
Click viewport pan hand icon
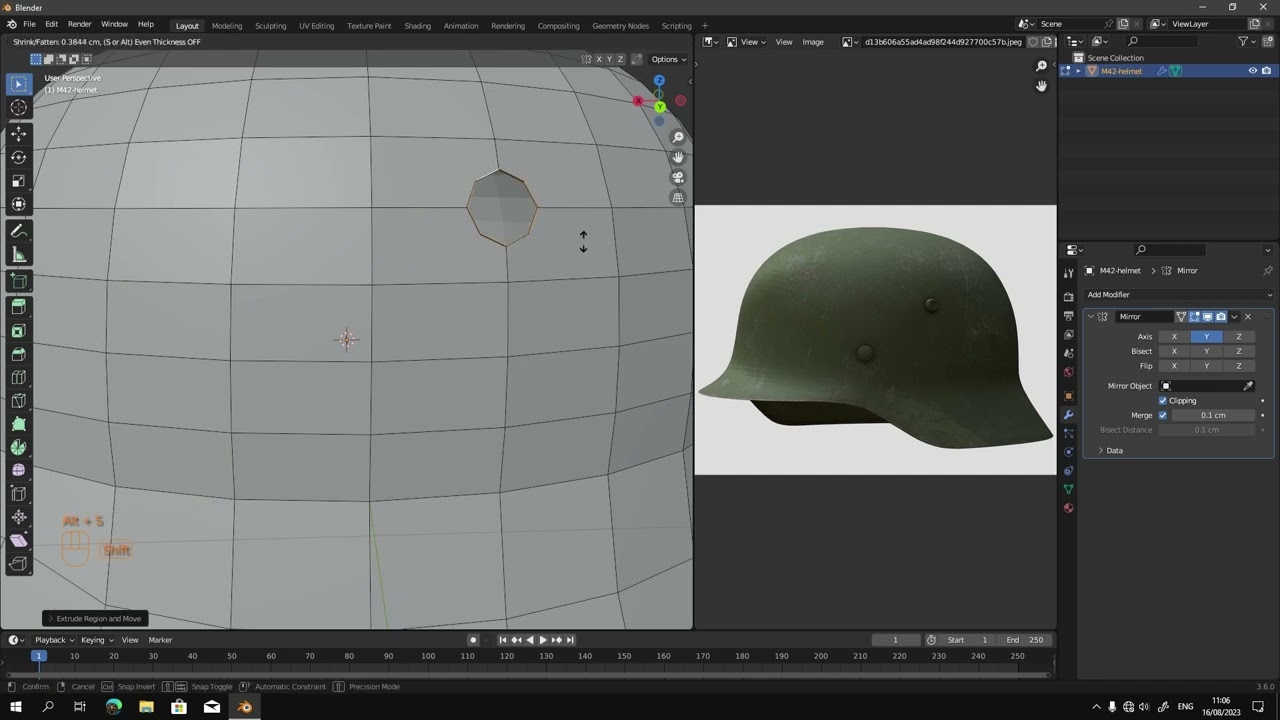click(x=678, y=157)
